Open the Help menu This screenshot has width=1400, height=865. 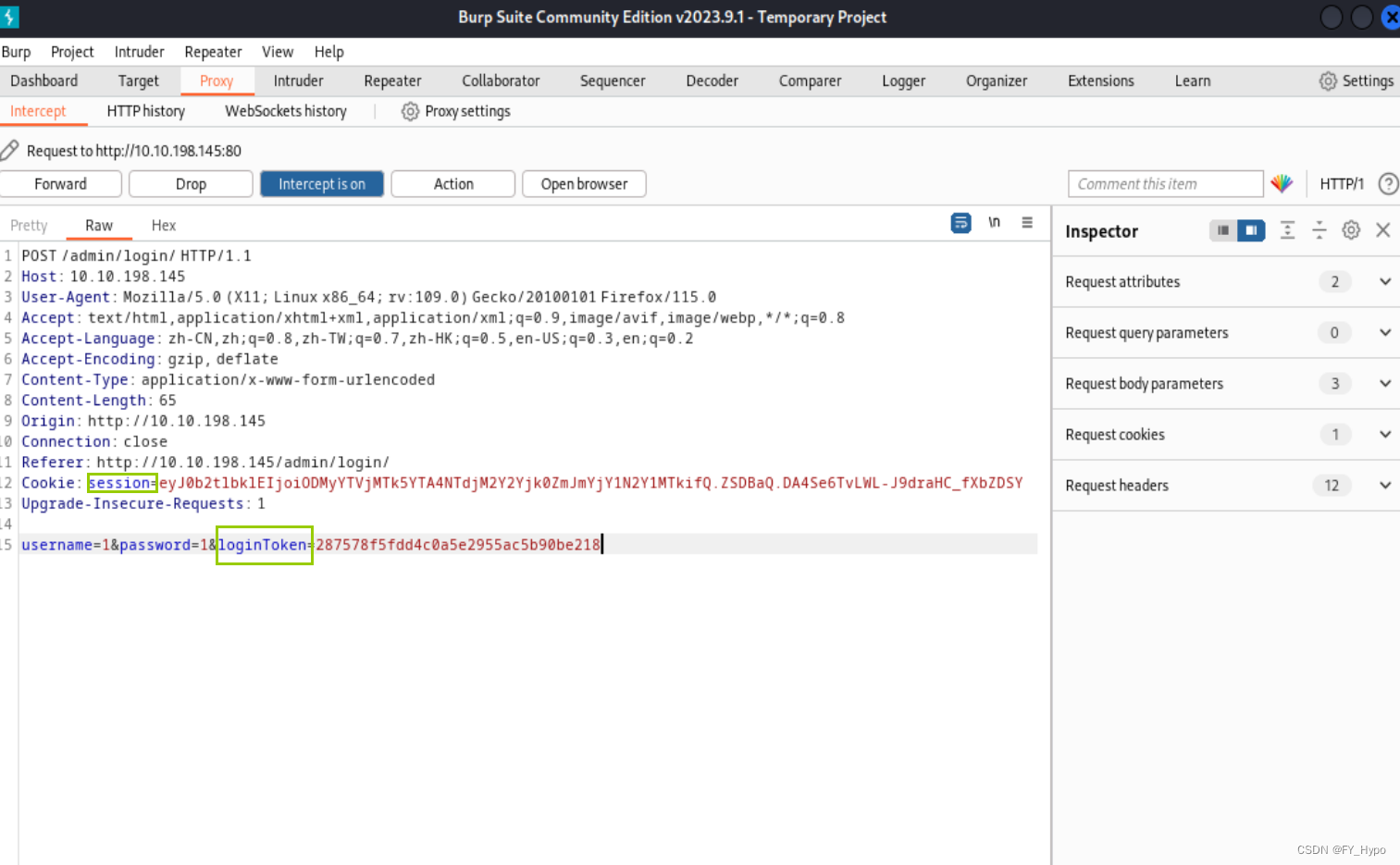329,52
